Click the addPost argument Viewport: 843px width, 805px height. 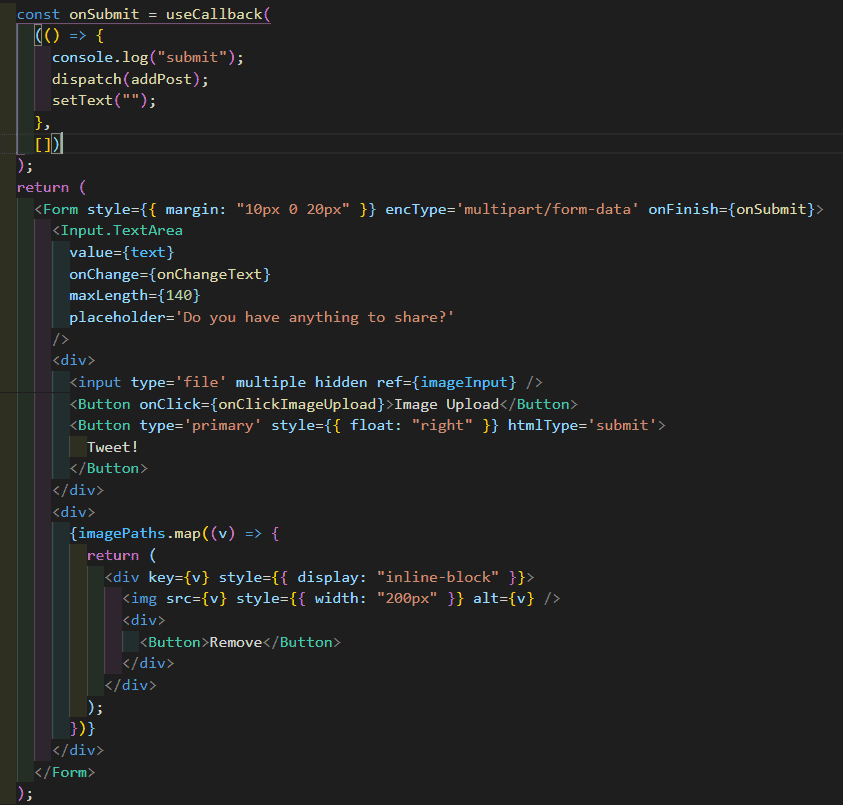tap(161, 79)
